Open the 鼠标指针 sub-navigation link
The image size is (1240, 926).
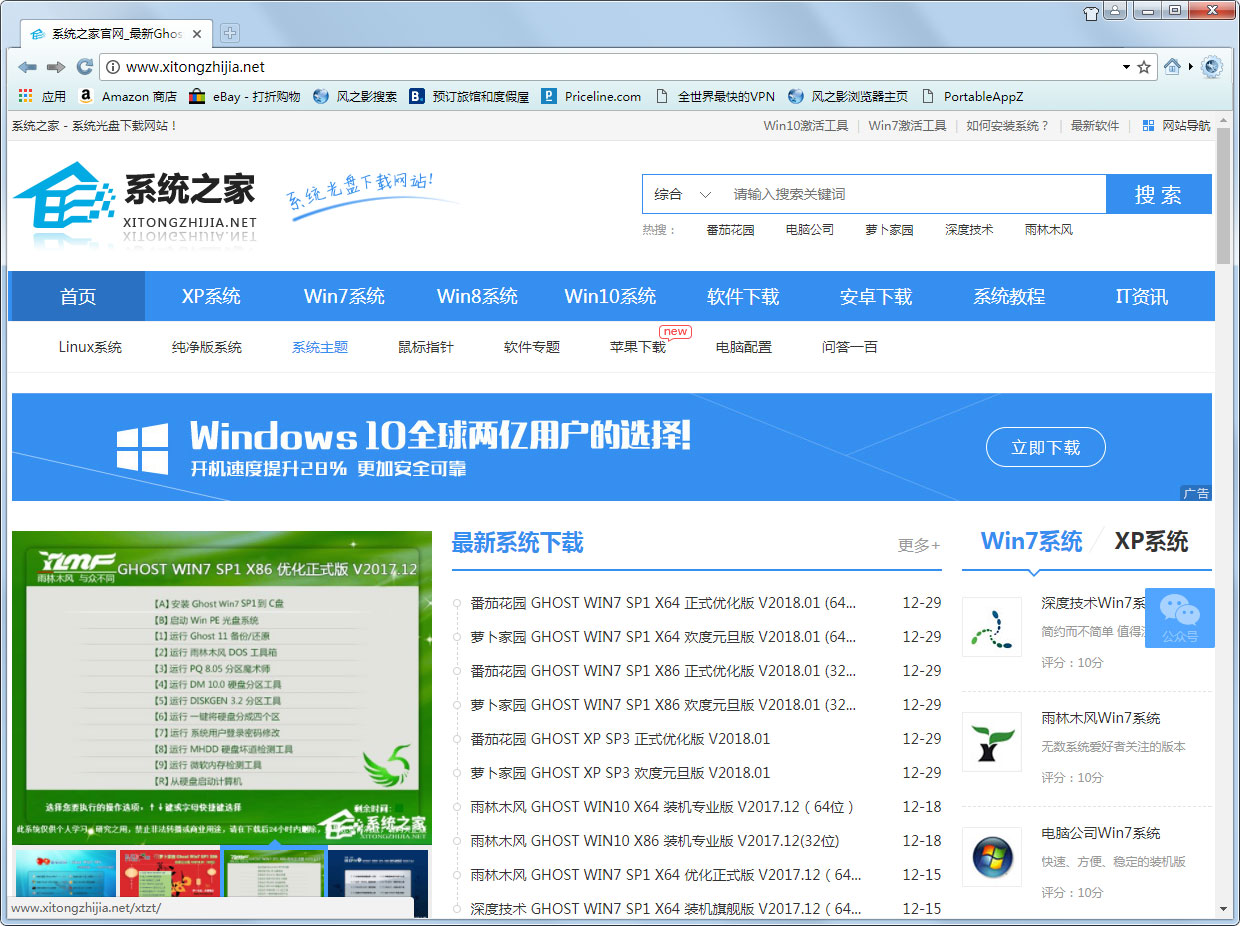(426, 347)
